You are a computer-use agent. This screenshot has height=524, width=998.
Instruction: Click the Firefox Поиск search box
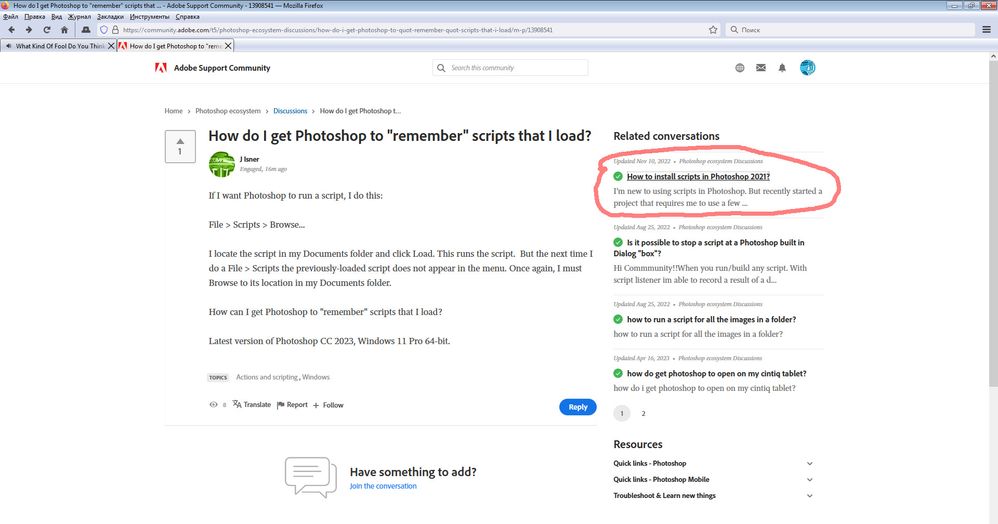(x=850, y=30)
